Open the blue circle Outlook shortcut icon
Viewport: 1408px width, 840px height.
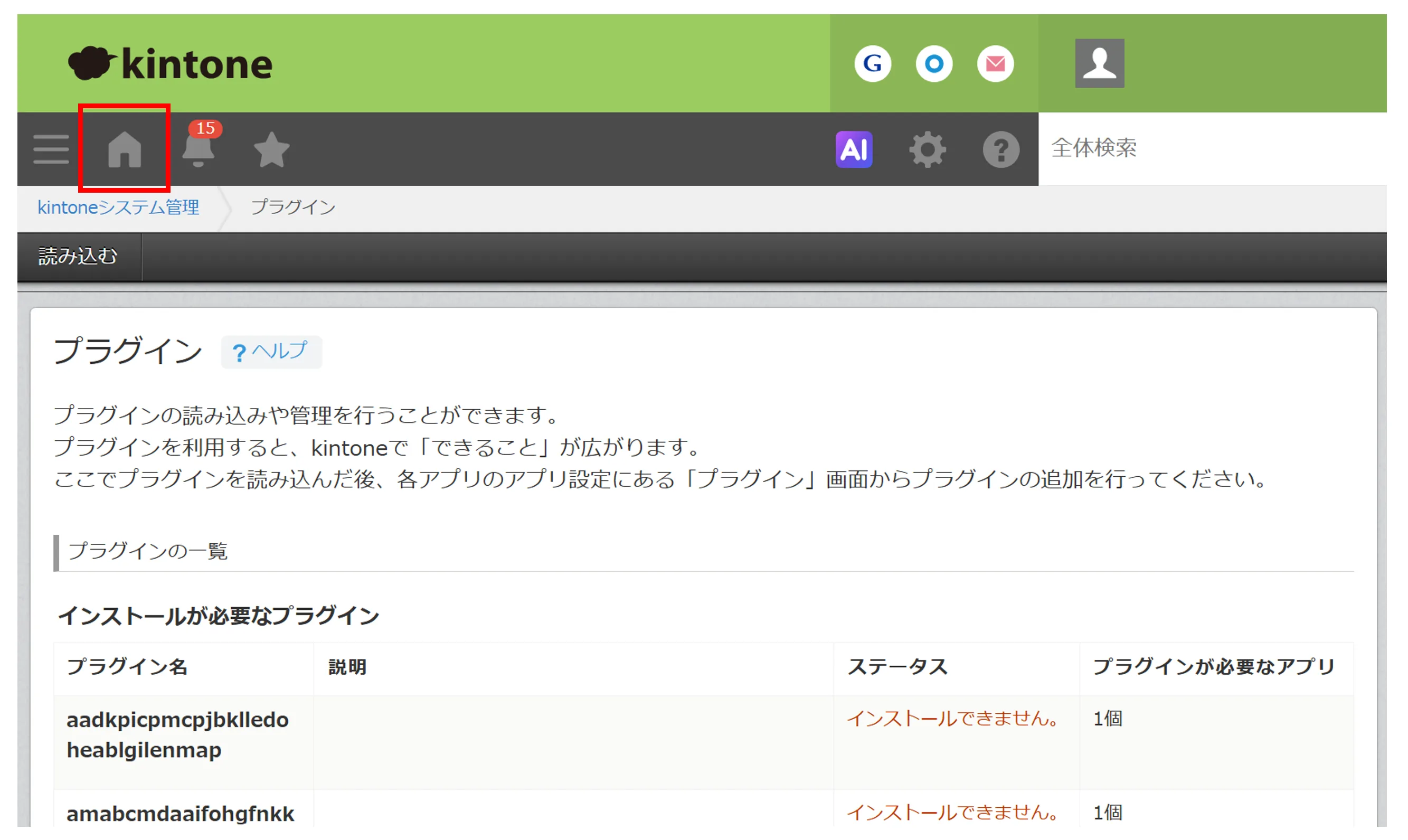pyautogui.click(x=934, y=63)
